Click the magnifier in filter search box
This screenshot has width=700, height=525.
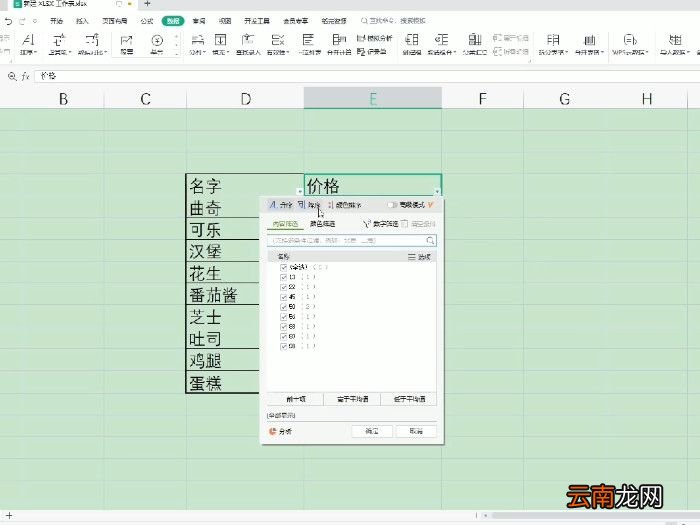point(430,241)
